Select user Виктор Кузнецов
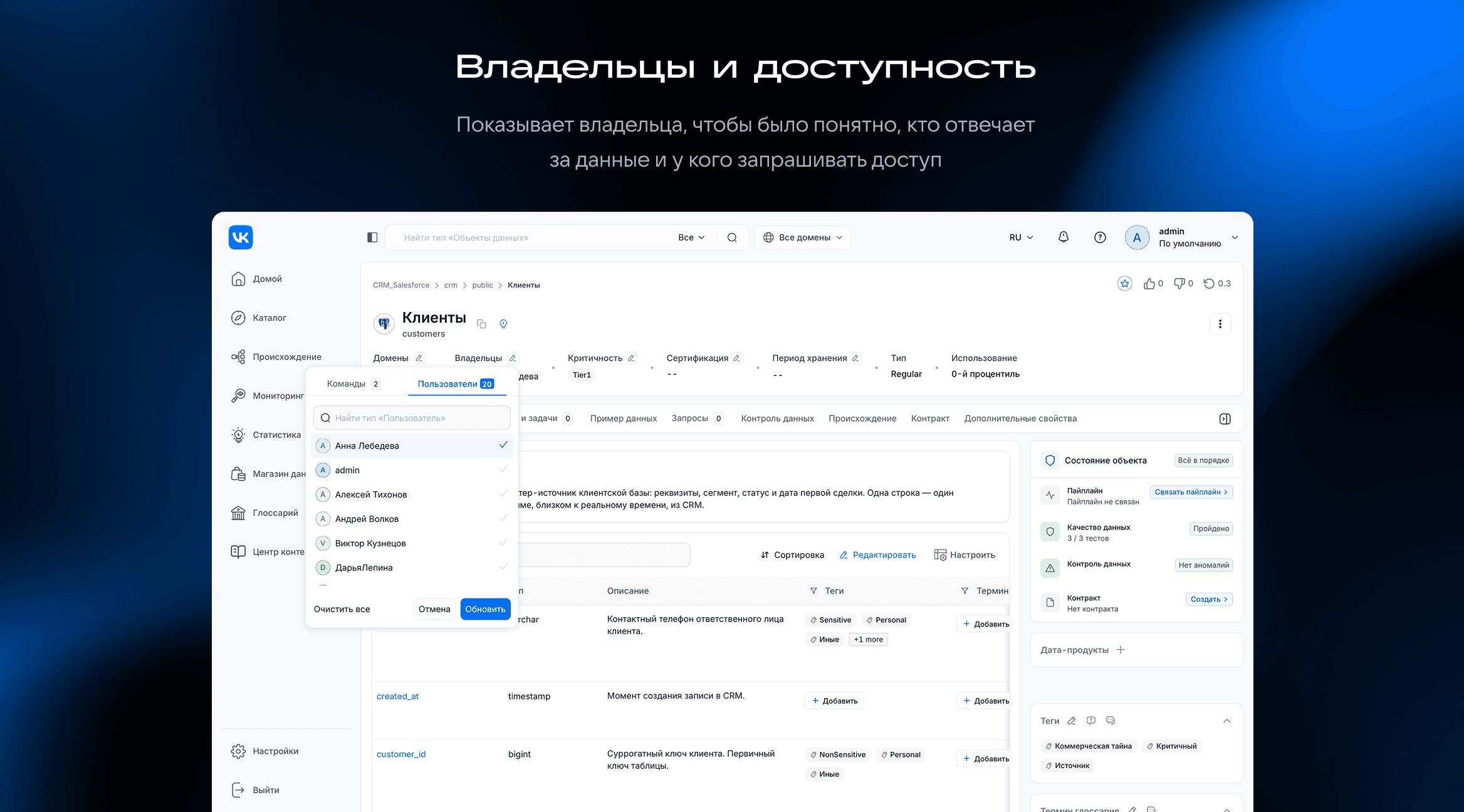Image resolution: width=1464 pixels, height=812 pixels. (x=412, y=543)
